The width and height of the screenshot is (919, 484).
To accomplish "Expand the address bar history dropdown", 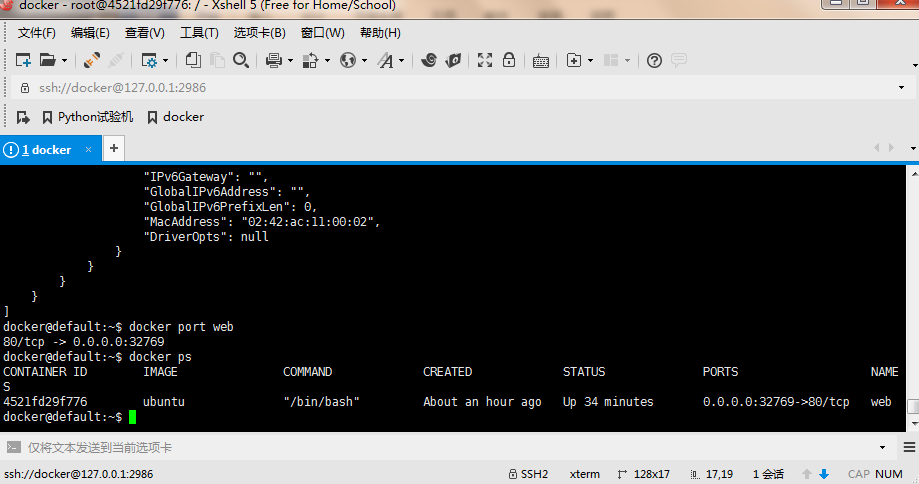I will click(x=901, y=88).
